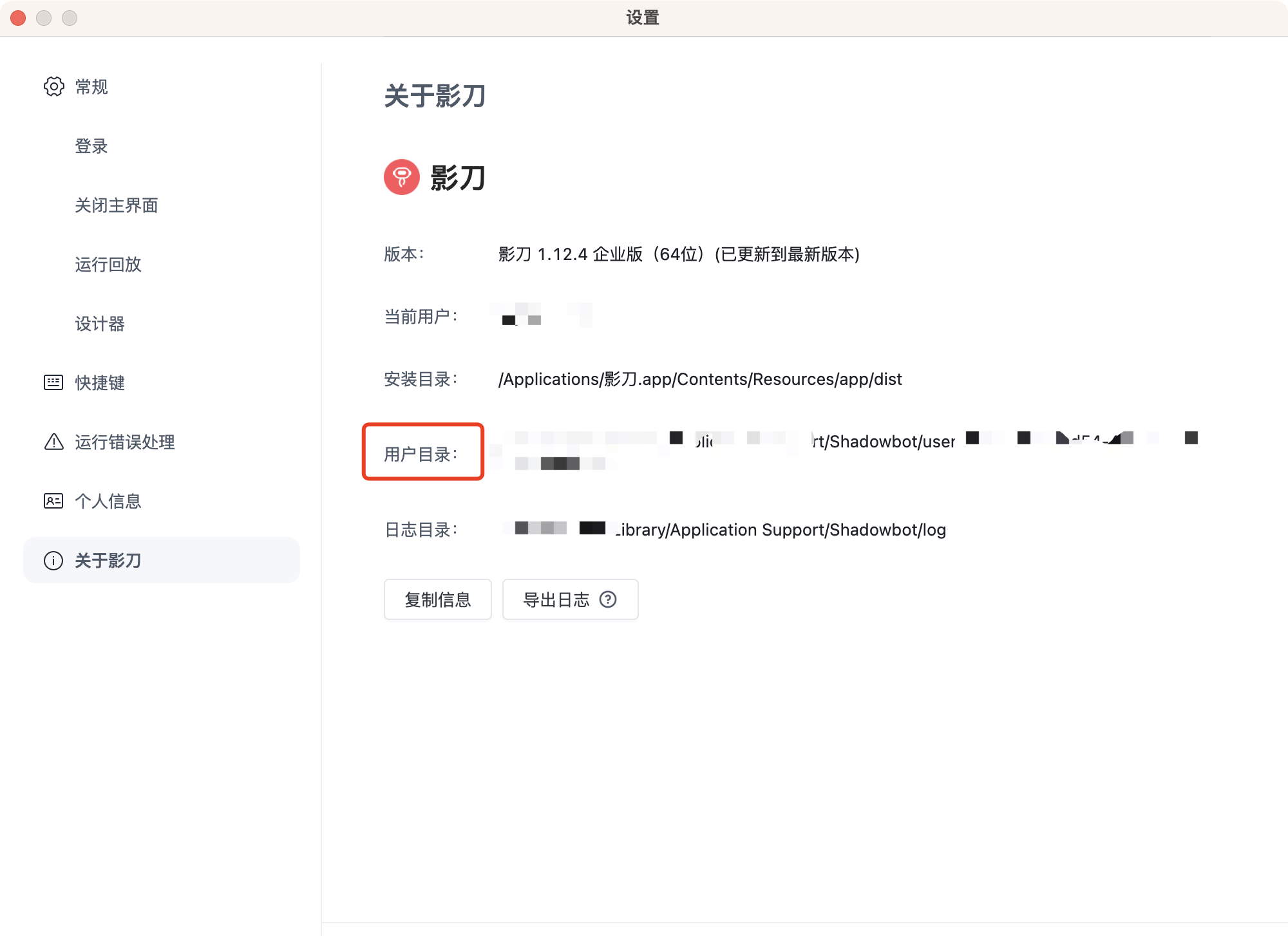Screen dimensions: 1288x936
Task: Click the info circle icon for 关于影刀
Action: coord(53,561)
